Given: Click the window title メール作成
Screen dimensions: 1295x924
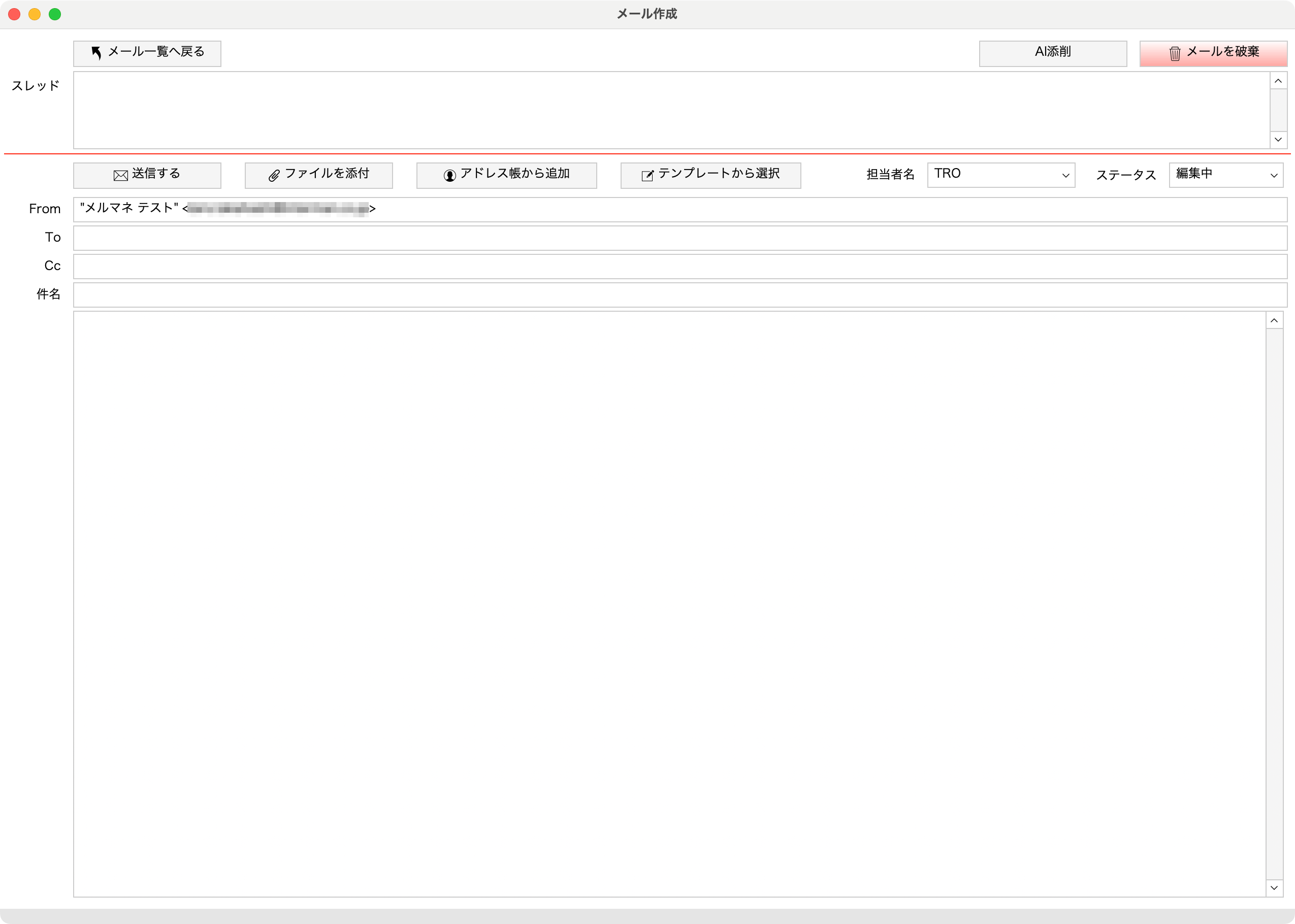Looking at the screenshot, I should click(x=647, y=14).
